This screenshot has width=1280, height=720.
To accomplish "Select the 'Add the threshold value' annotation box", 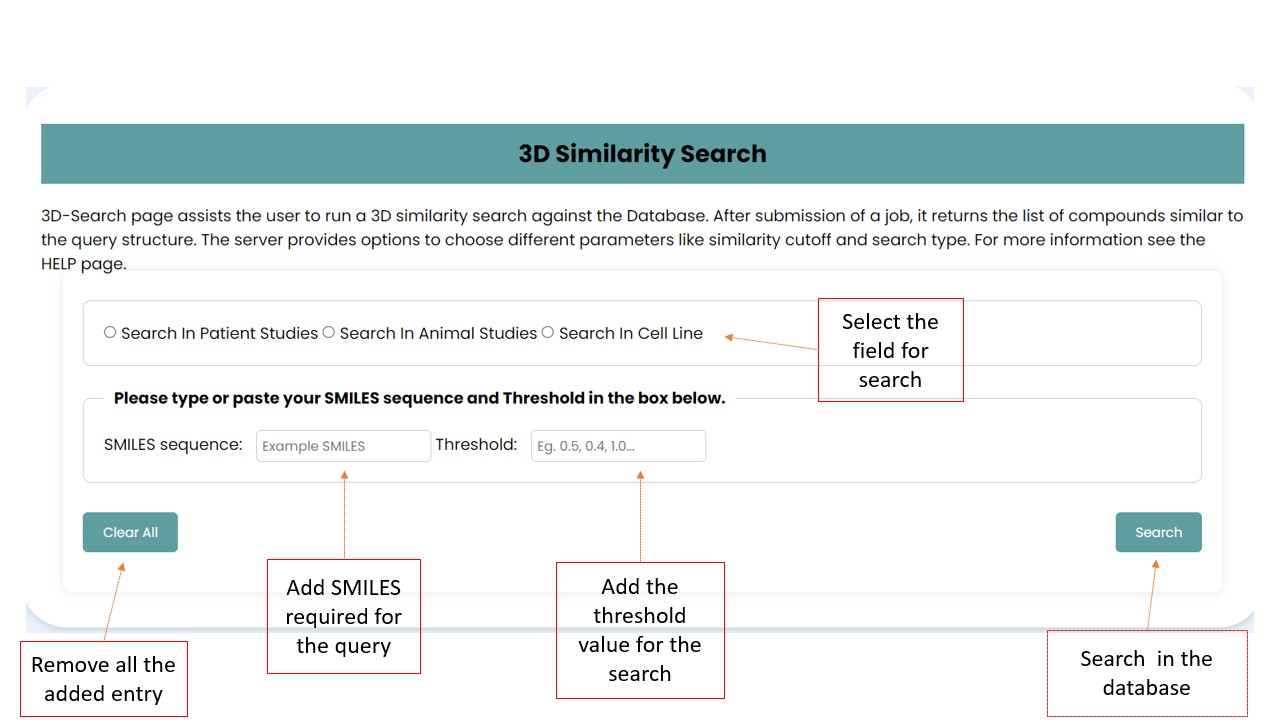I will pos(640,630).
